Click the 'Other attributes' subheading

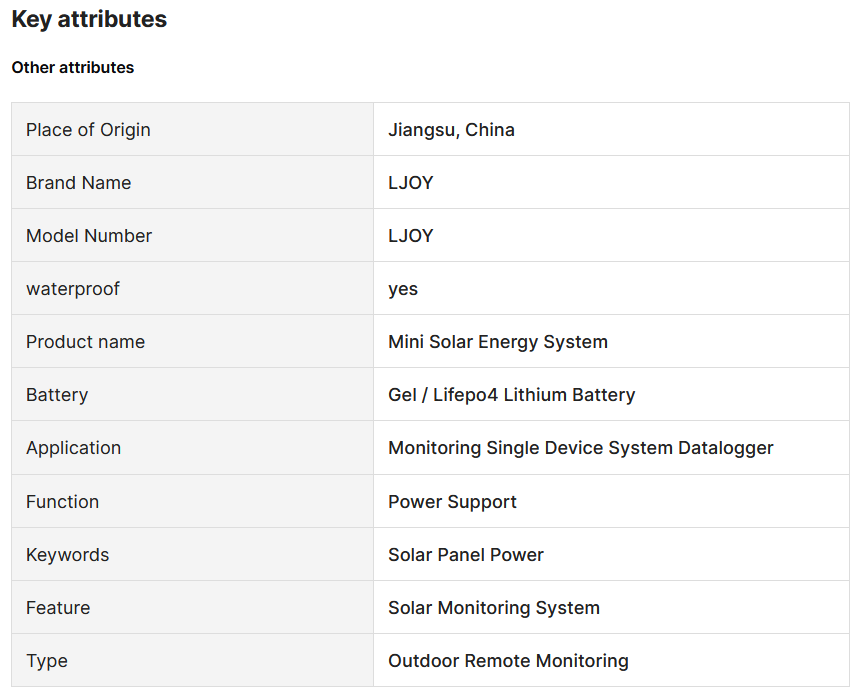coord(73,68)
